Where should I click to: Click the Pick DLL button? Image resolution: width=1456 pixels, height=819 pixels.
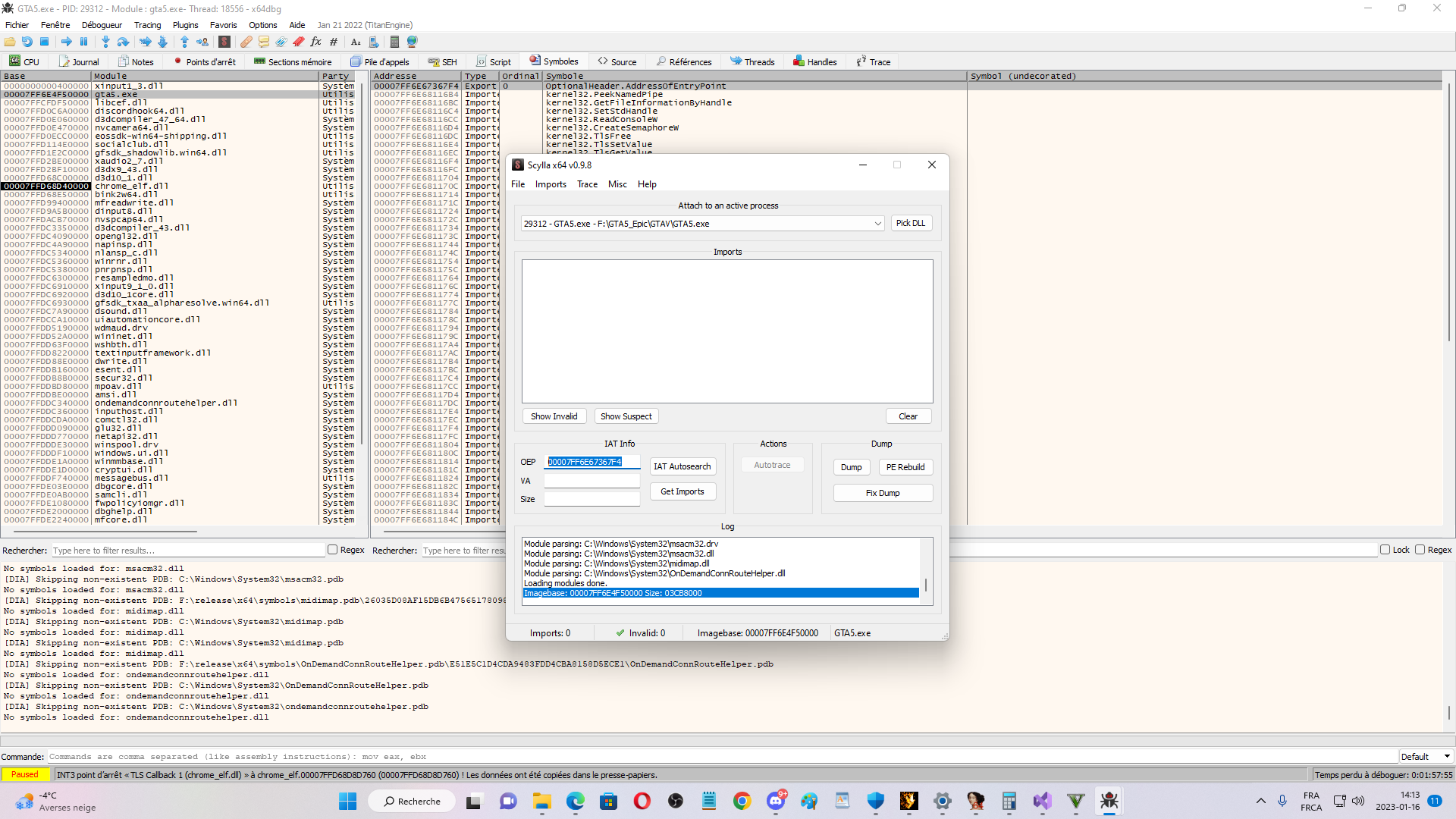[x=910, y=223]
